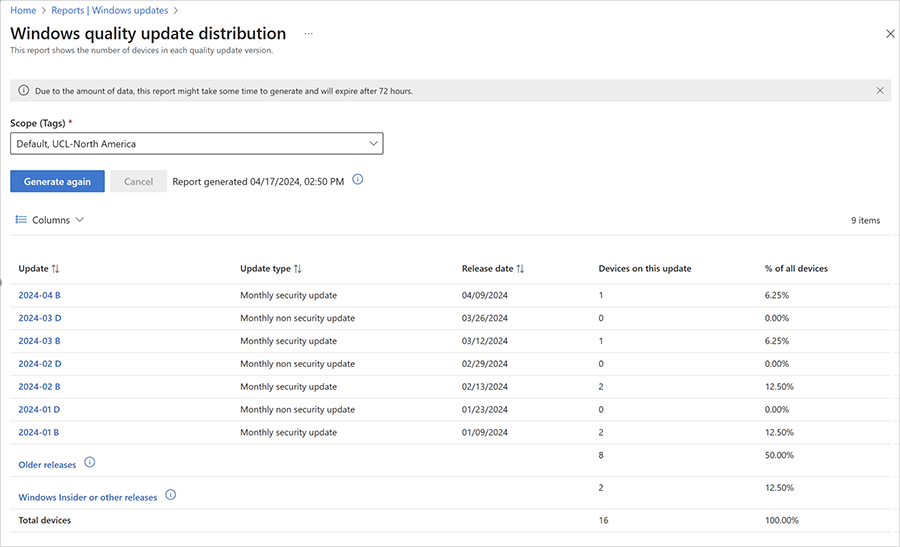Click the Columns list icon
Image resolution: width=900 pixels, height=547 pixels.
pos(21,219)
